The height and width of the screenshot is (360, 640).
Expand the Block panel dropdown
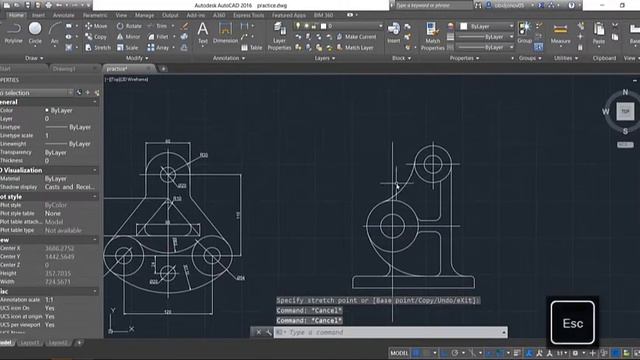pyautogui.click(x=401, y=58)
